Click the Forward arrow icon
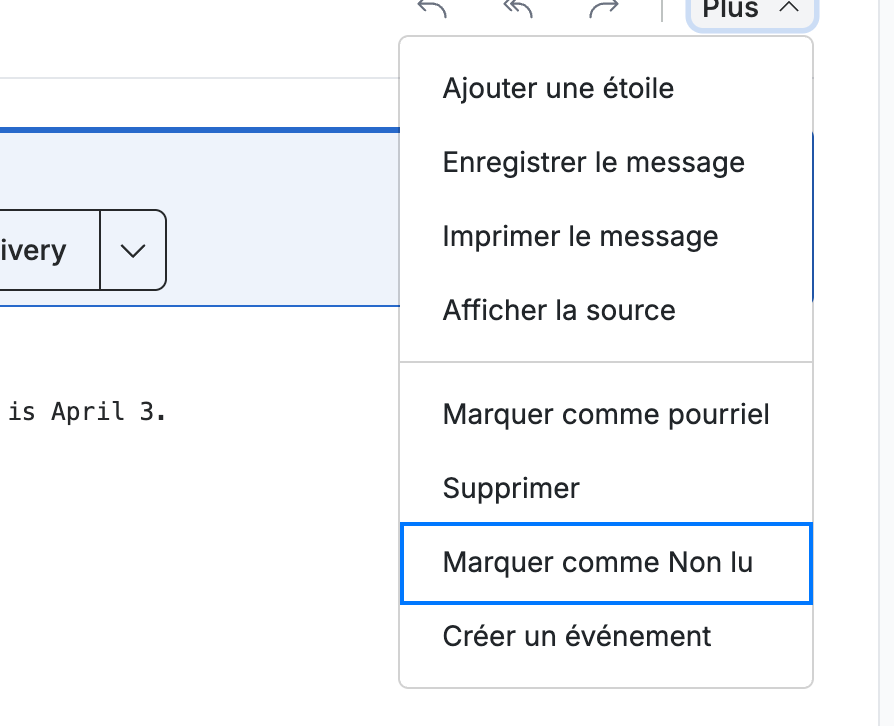894x726 pixels. pos(604,9)
